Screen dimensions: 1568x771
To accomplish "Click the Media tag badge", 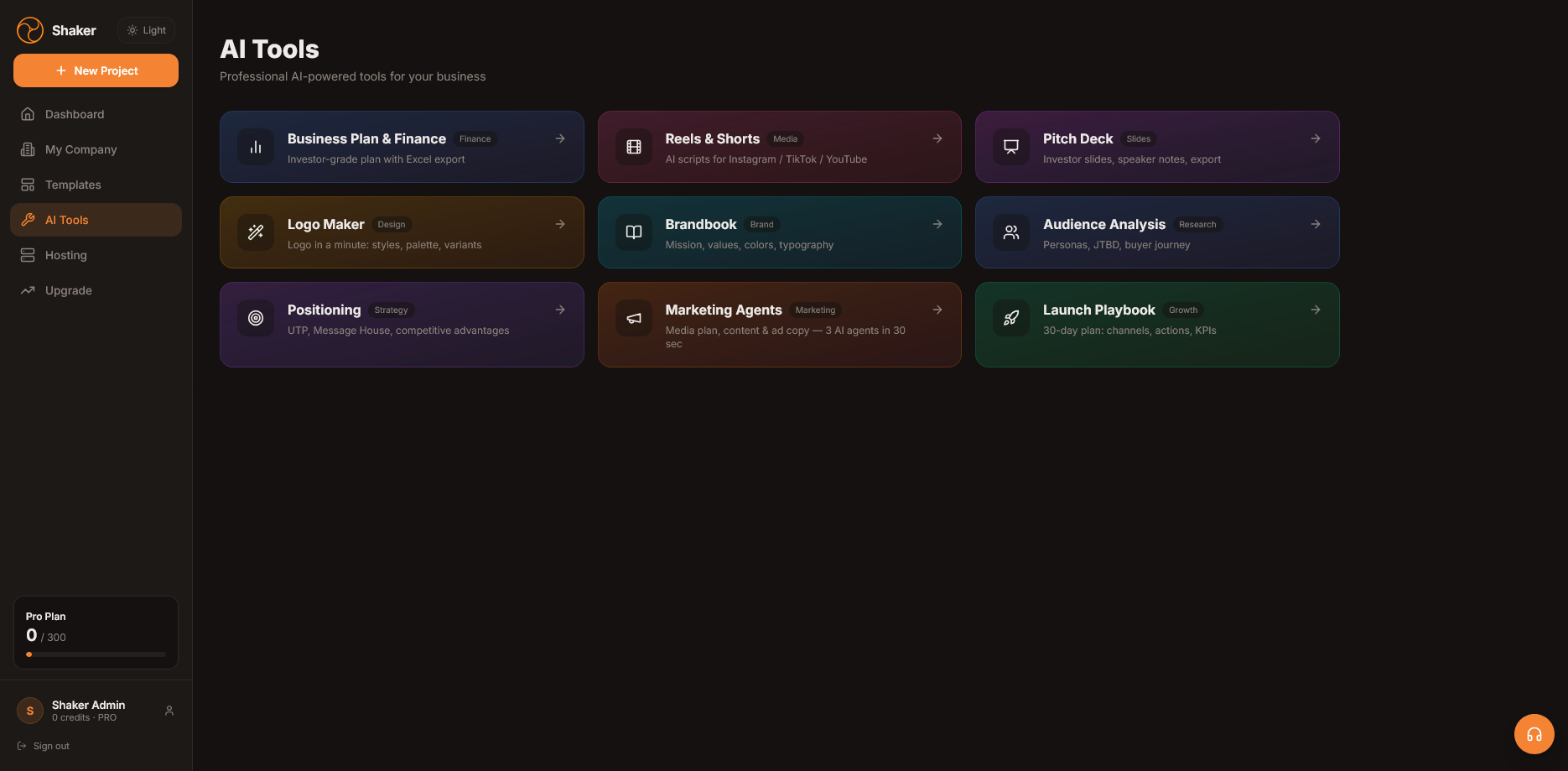I will [x=785, y=139].
